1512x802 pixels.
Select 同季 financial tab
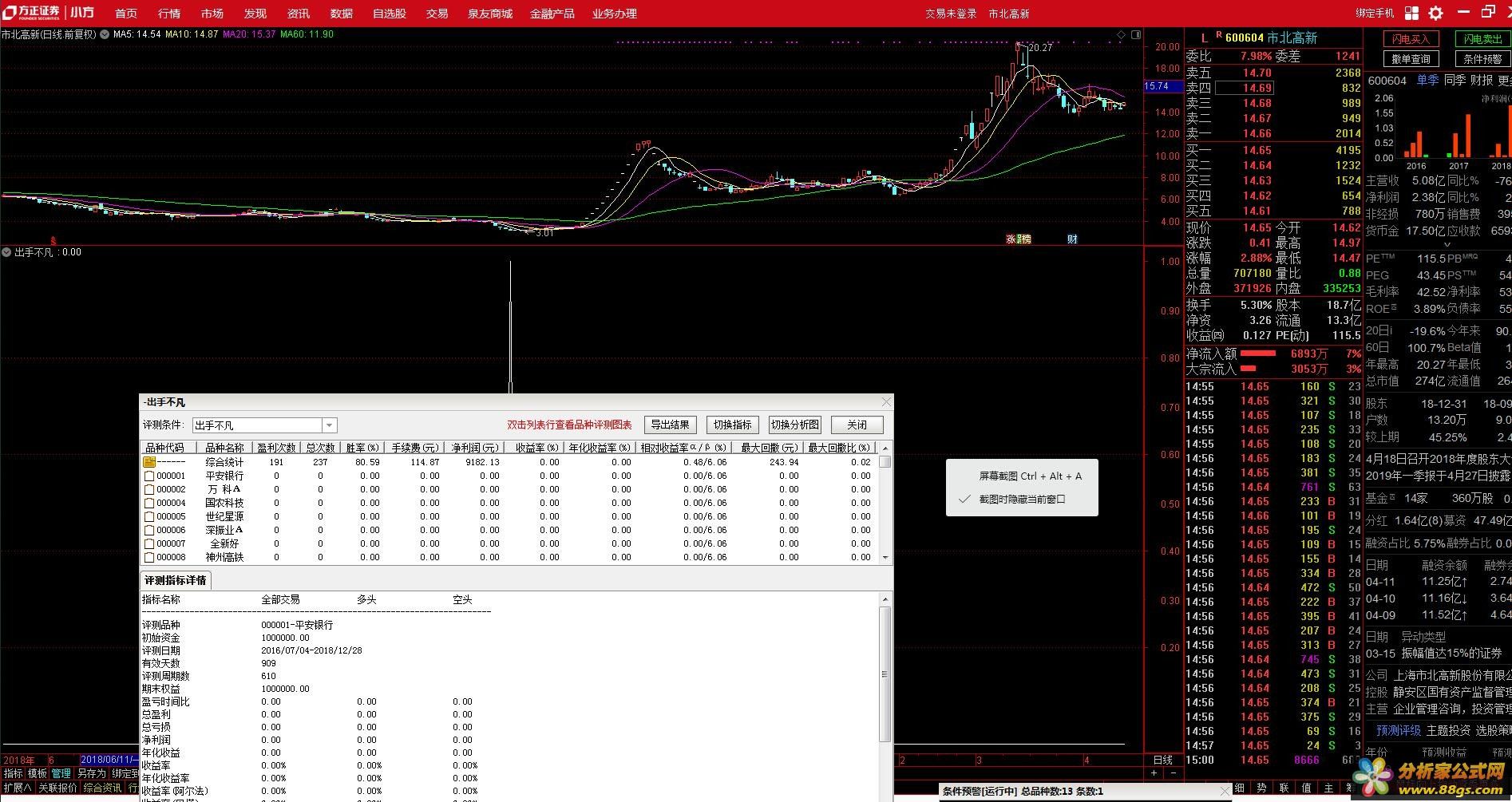pos(1455,81)
